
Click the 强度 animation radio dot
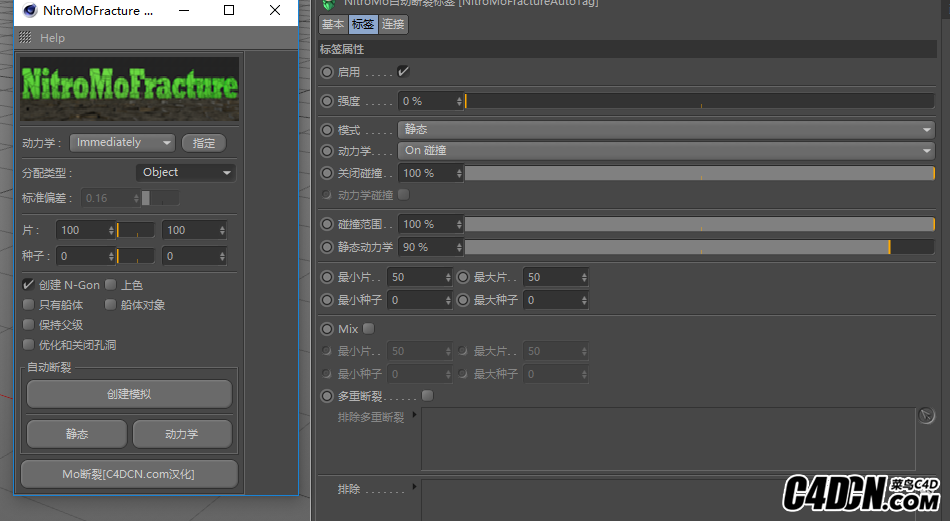coord(327,101)
